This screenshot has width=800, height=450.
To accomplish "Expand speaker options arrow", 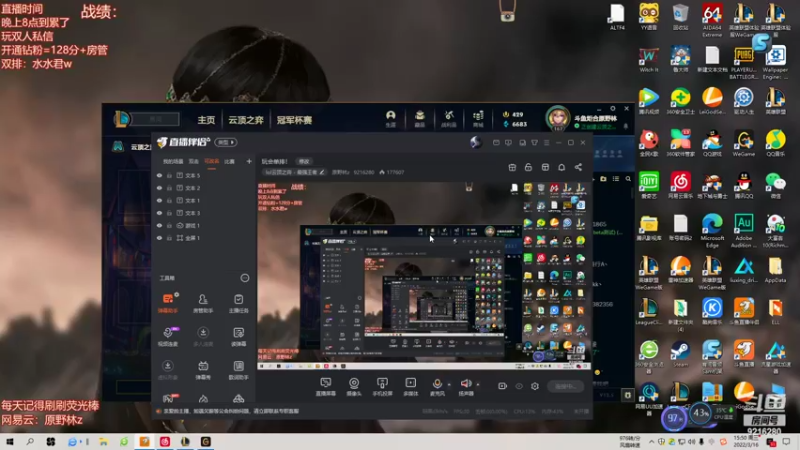I will pos(478,384).
